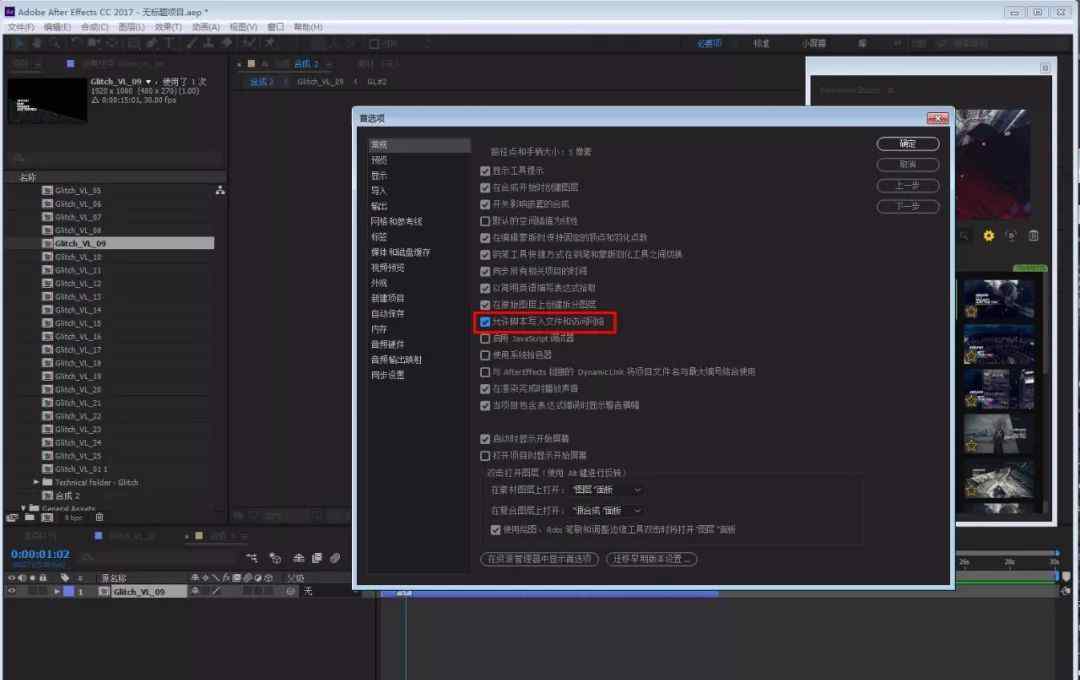Open the 在素材图层上打开 dropdown

pyautogui.click(x=606, y=490)
